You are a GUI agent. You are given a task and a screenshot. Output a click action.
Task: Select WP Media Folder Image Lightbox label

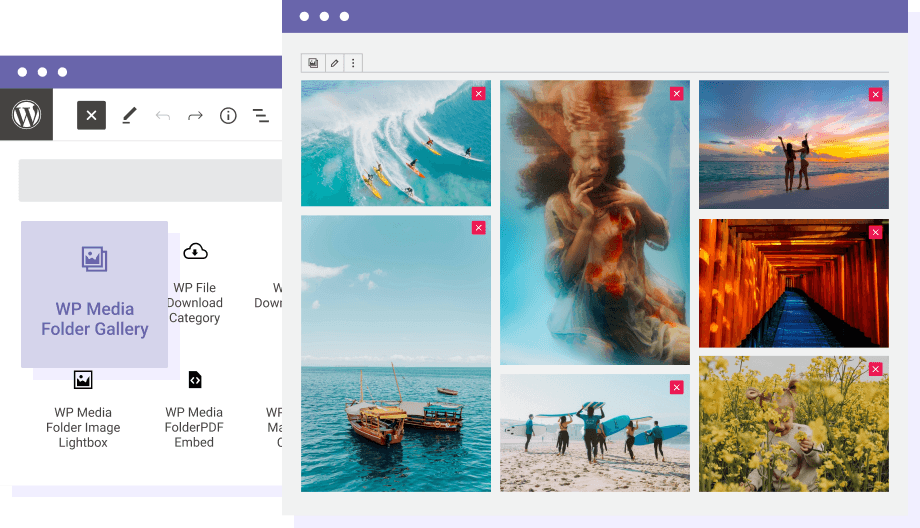pos(83,428)
